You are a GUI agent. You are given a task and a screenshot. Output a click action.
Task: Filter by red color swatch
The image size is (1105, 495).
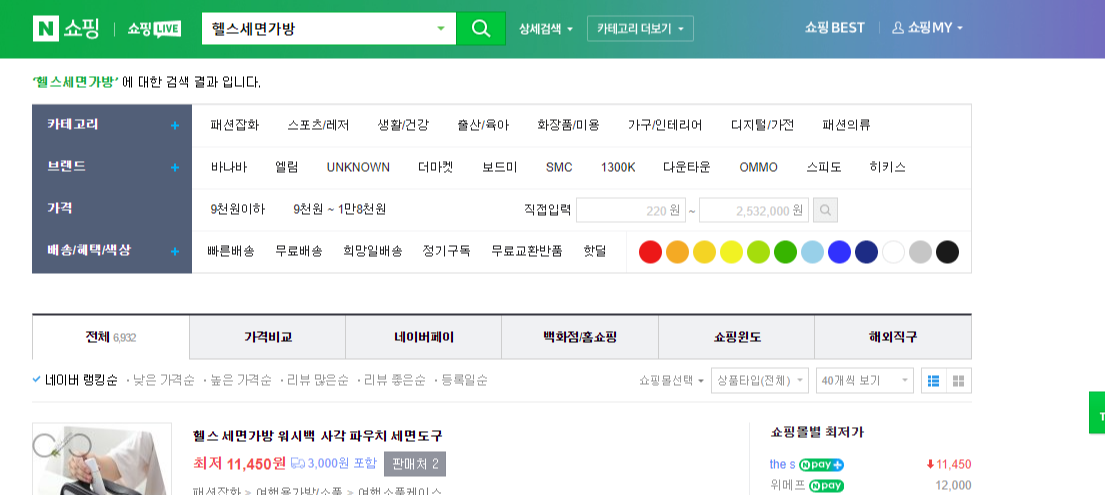coord(650,252)
